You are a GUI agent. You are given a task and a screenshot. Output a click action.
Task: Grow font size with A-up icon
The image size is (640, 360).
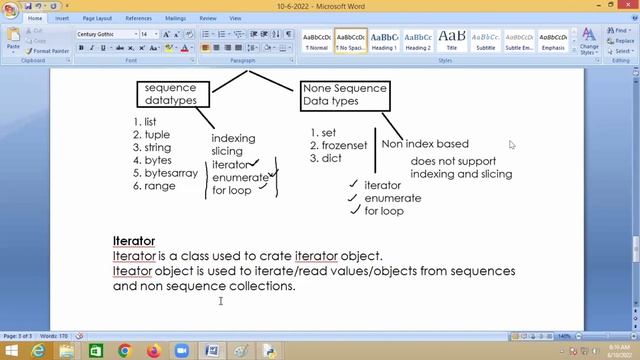click(166, 34)
